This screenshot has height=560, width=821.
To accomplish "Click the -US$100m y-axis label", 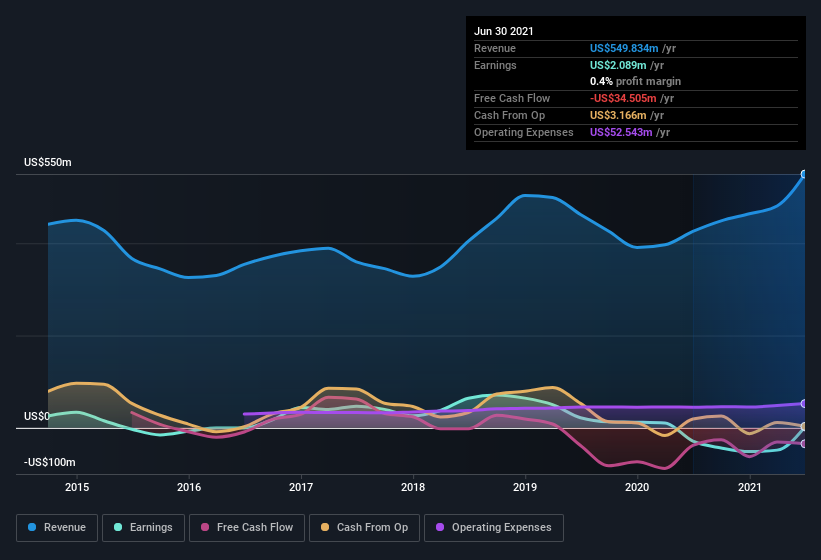I will pos(50,462).
